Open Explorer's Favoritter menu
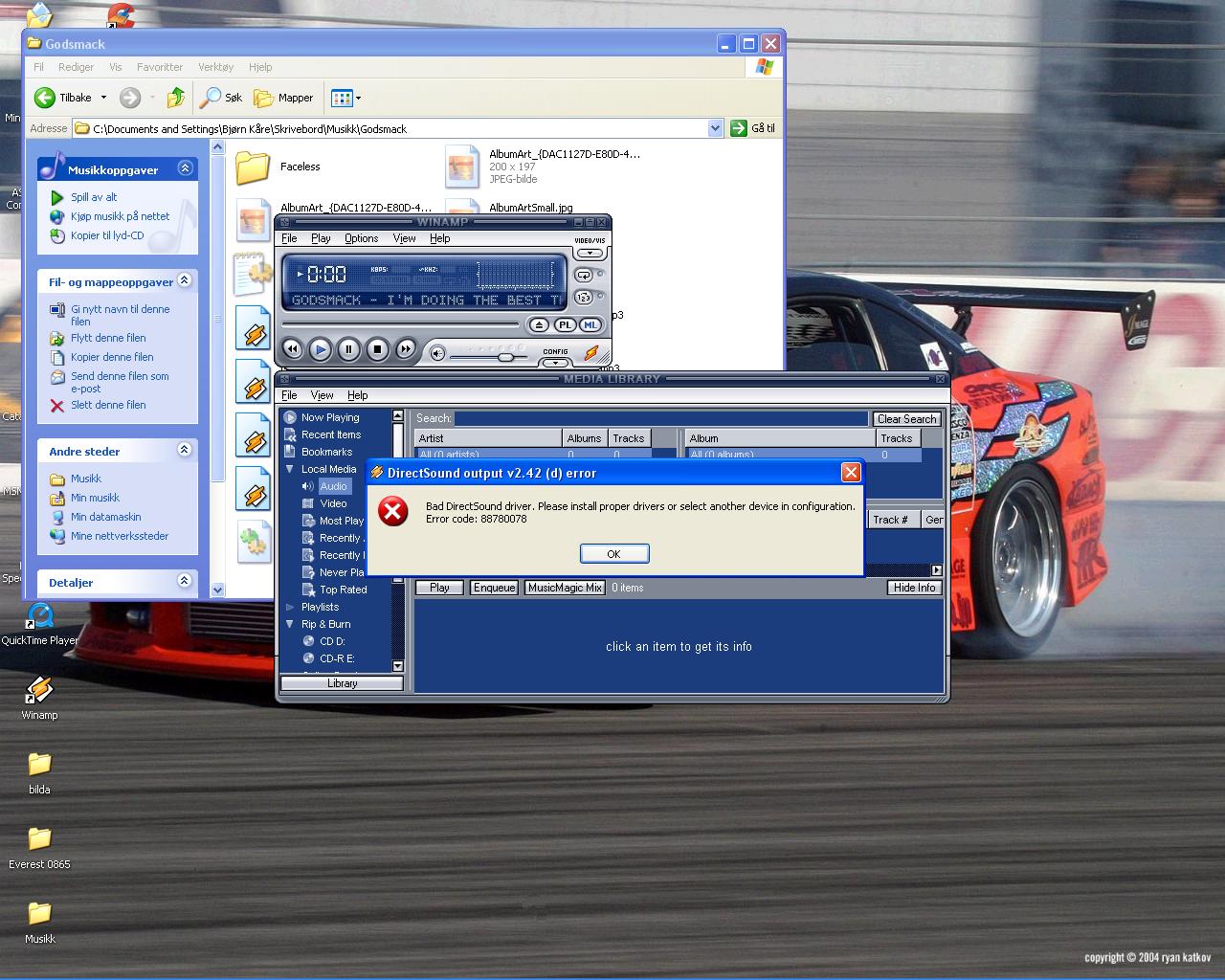1225x980 pixels. click(x=160, y=67)
